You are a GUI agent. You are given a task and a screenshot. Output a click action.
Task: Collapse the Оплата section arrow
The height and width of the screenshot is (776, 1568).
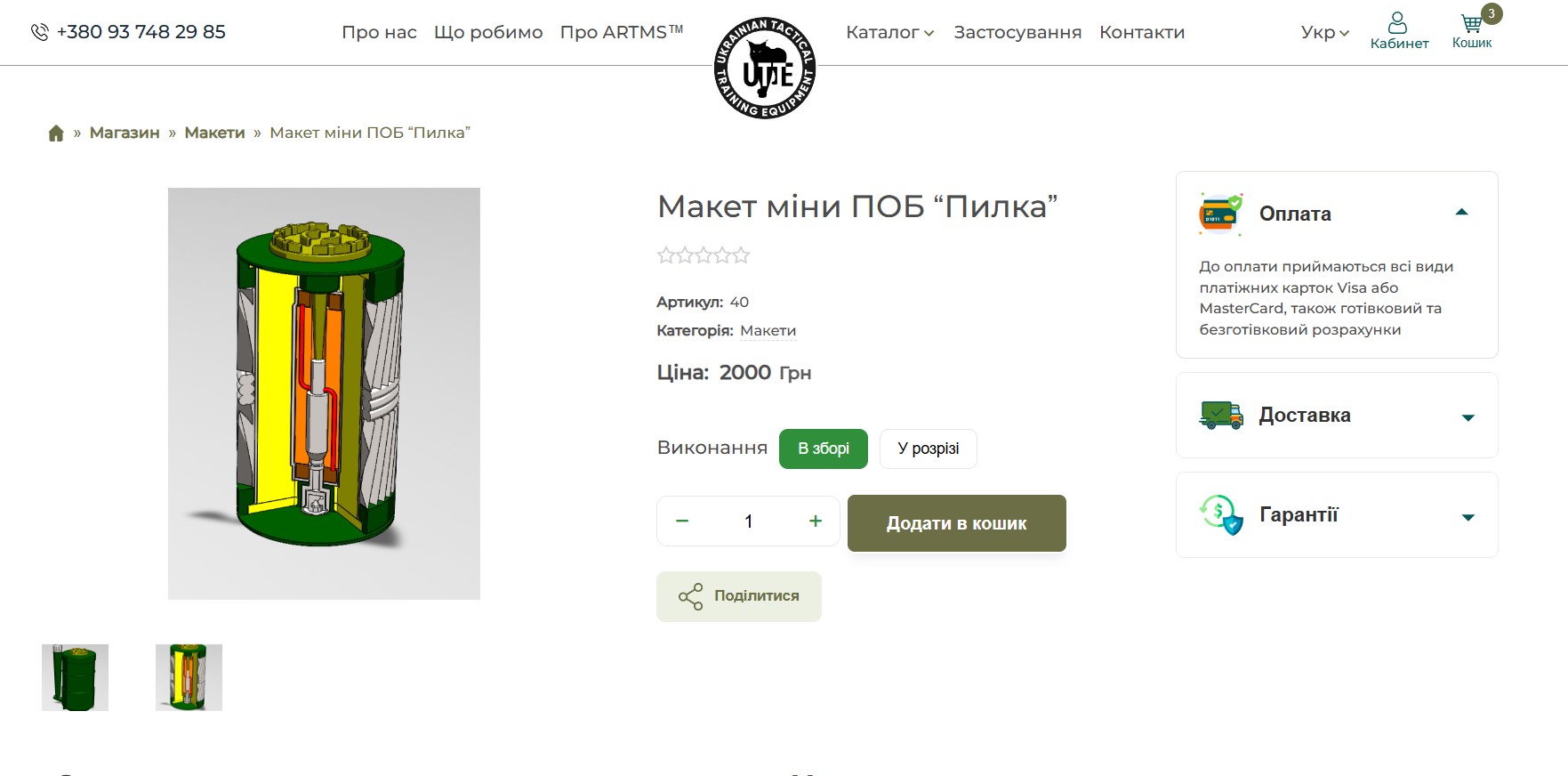click(x=1461, y=213)
